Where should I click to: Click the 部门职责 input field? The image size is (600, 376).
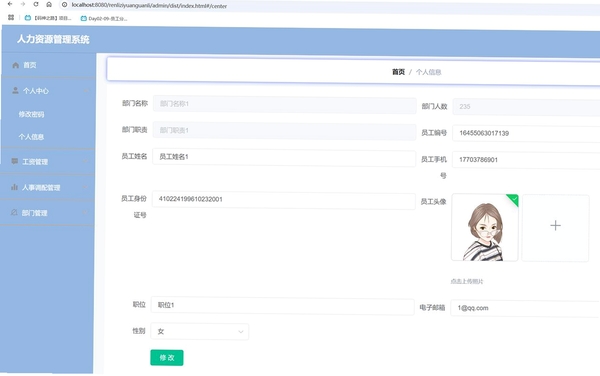click(284, 131)
